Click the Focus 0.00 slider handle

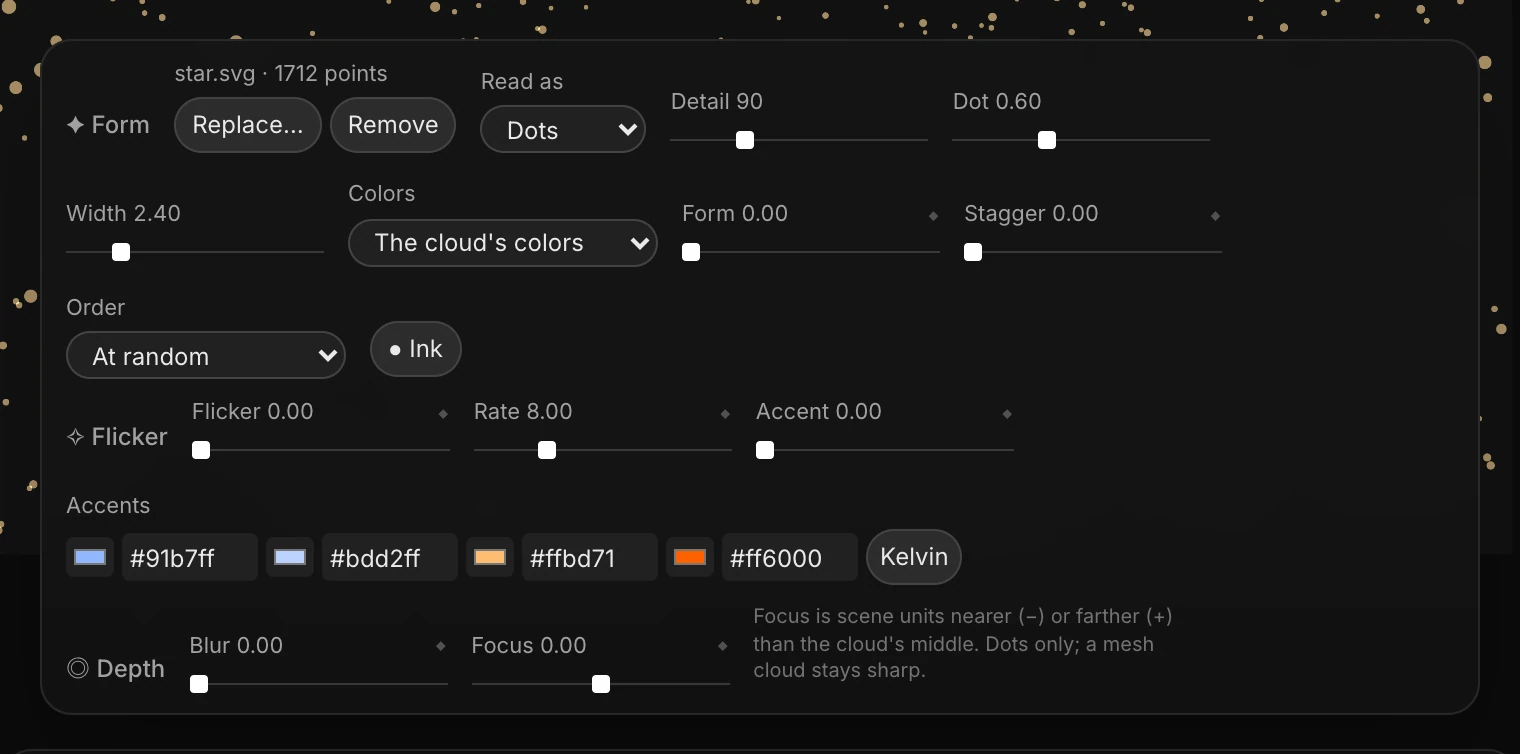click(601, 684)
